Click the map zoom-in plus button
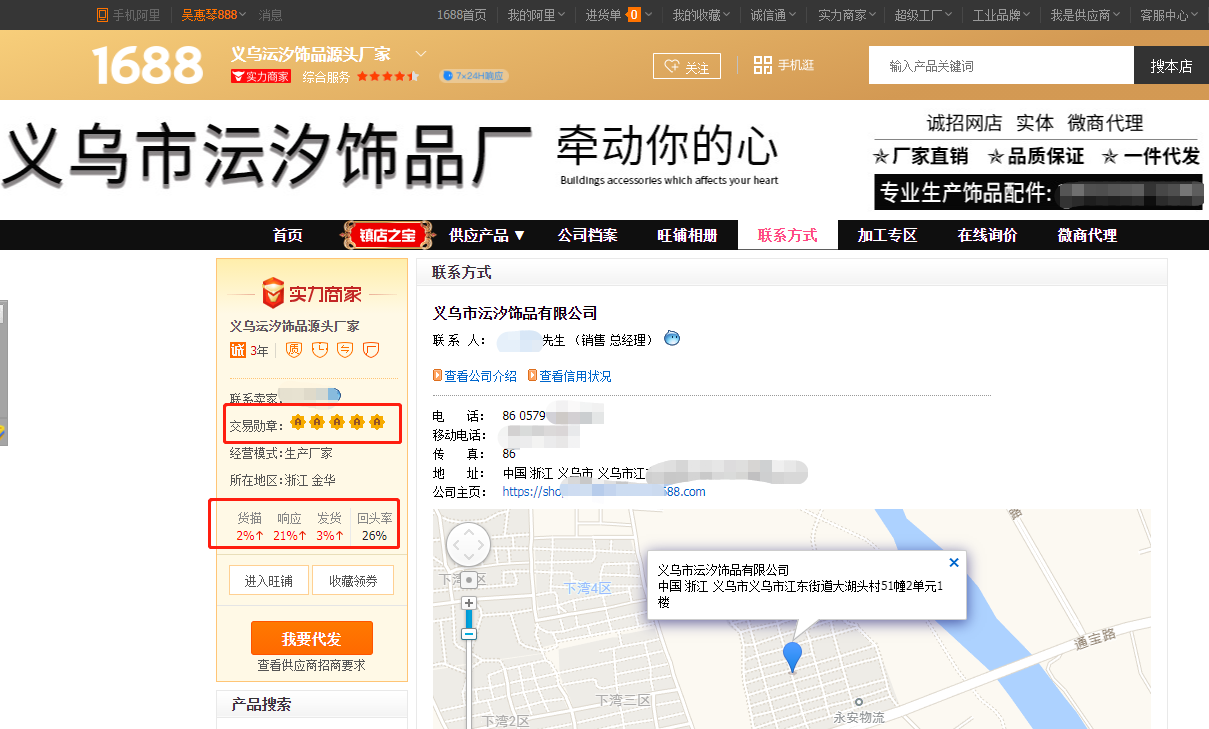This screenshot has height=729, width=1209. (x=469, y=603)
